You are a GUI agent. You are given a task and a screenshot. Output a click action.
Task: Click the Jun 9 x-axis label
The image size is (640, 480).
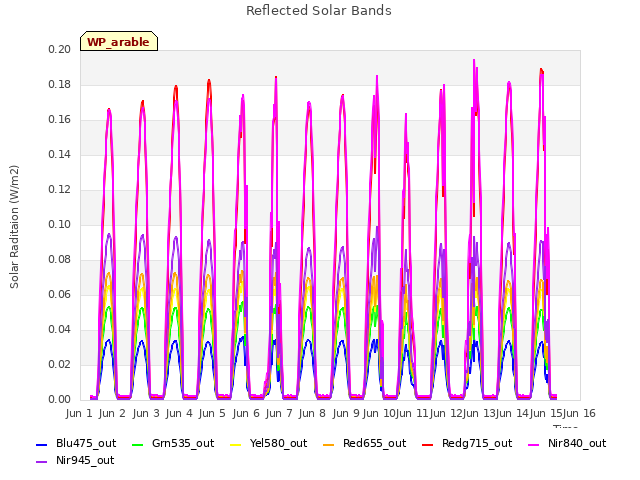coord(346,413)
